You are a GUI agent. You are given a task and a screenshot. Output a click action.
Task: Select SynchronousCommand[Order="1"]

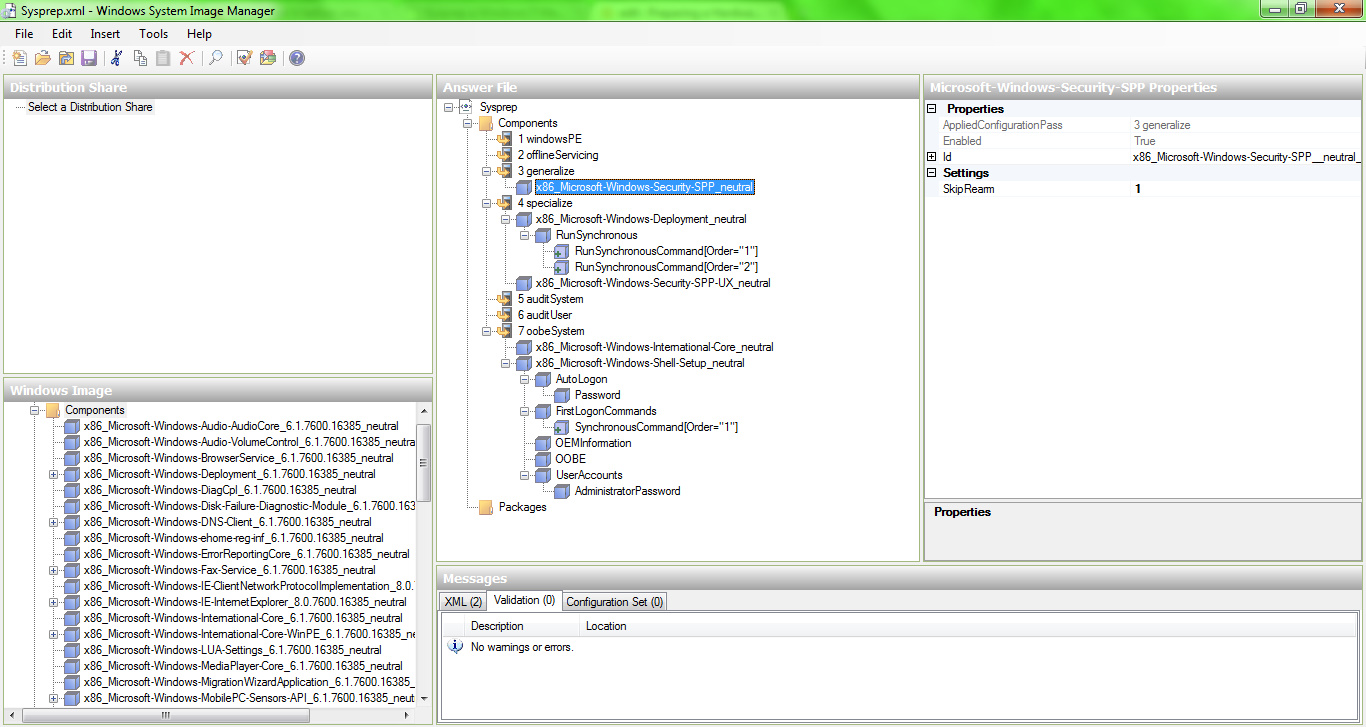[x=656, y=427]
